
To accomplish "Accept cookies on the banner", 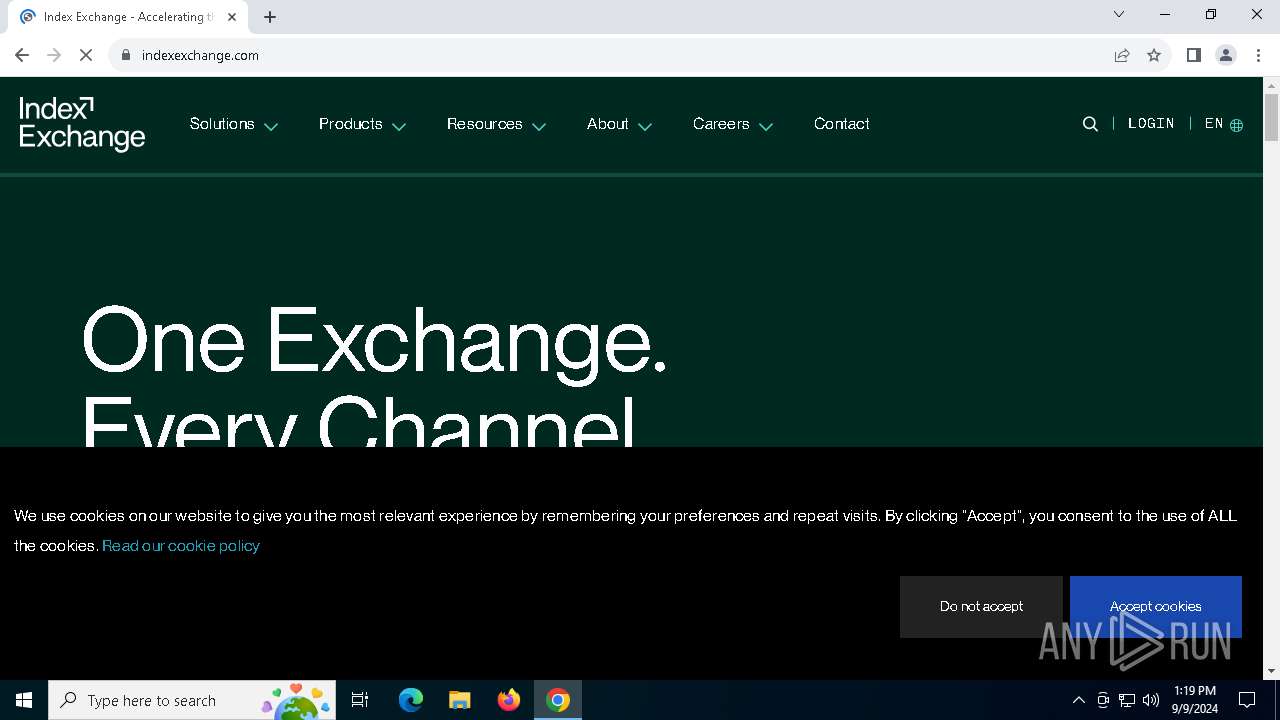I will coord(1156,607).
